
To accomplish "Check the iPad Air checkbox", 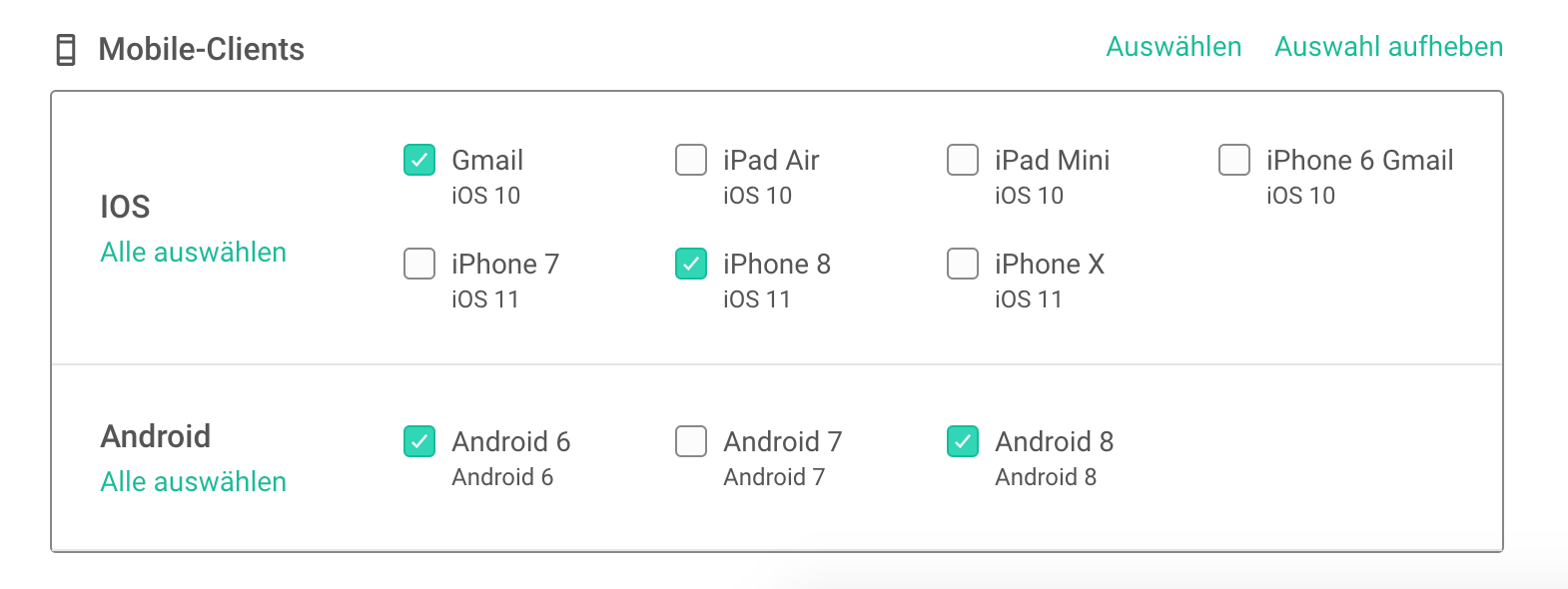I will 691,160.
